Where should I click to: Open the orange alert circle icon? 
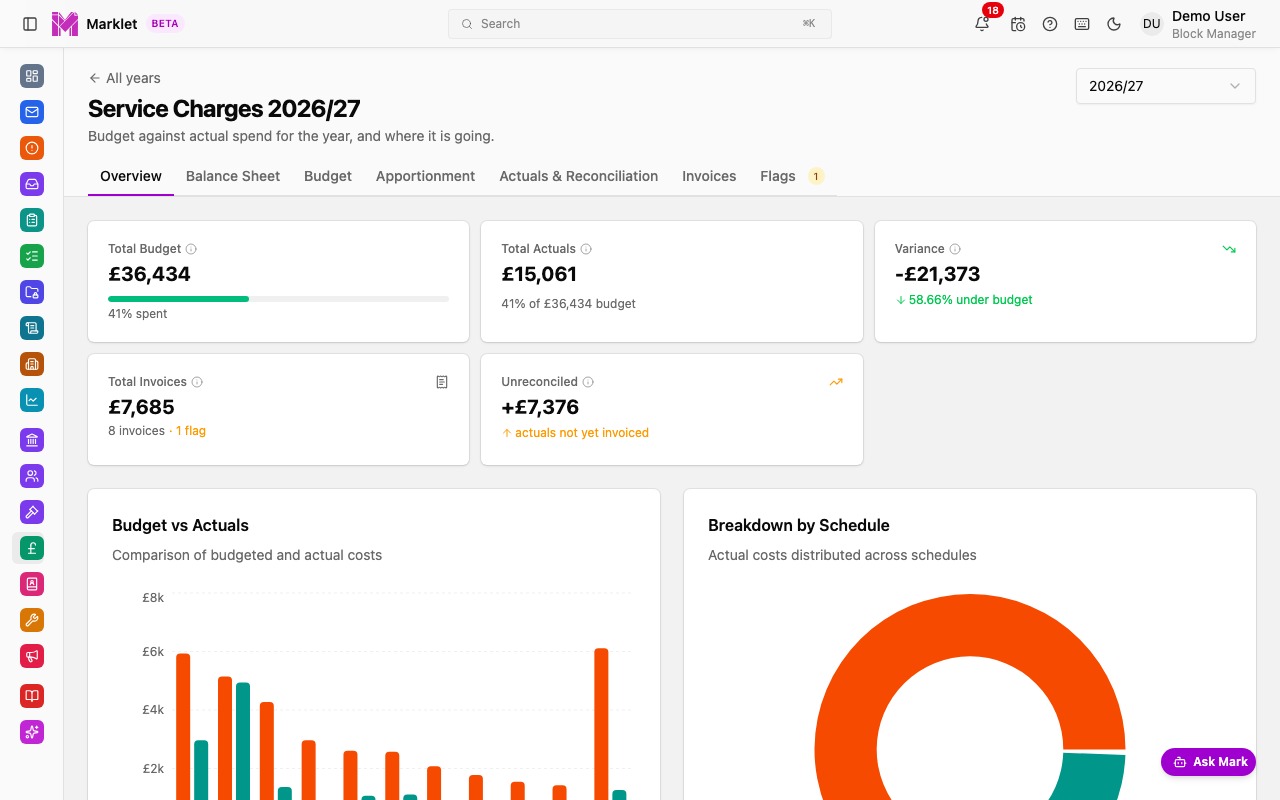tap(32, 148)
